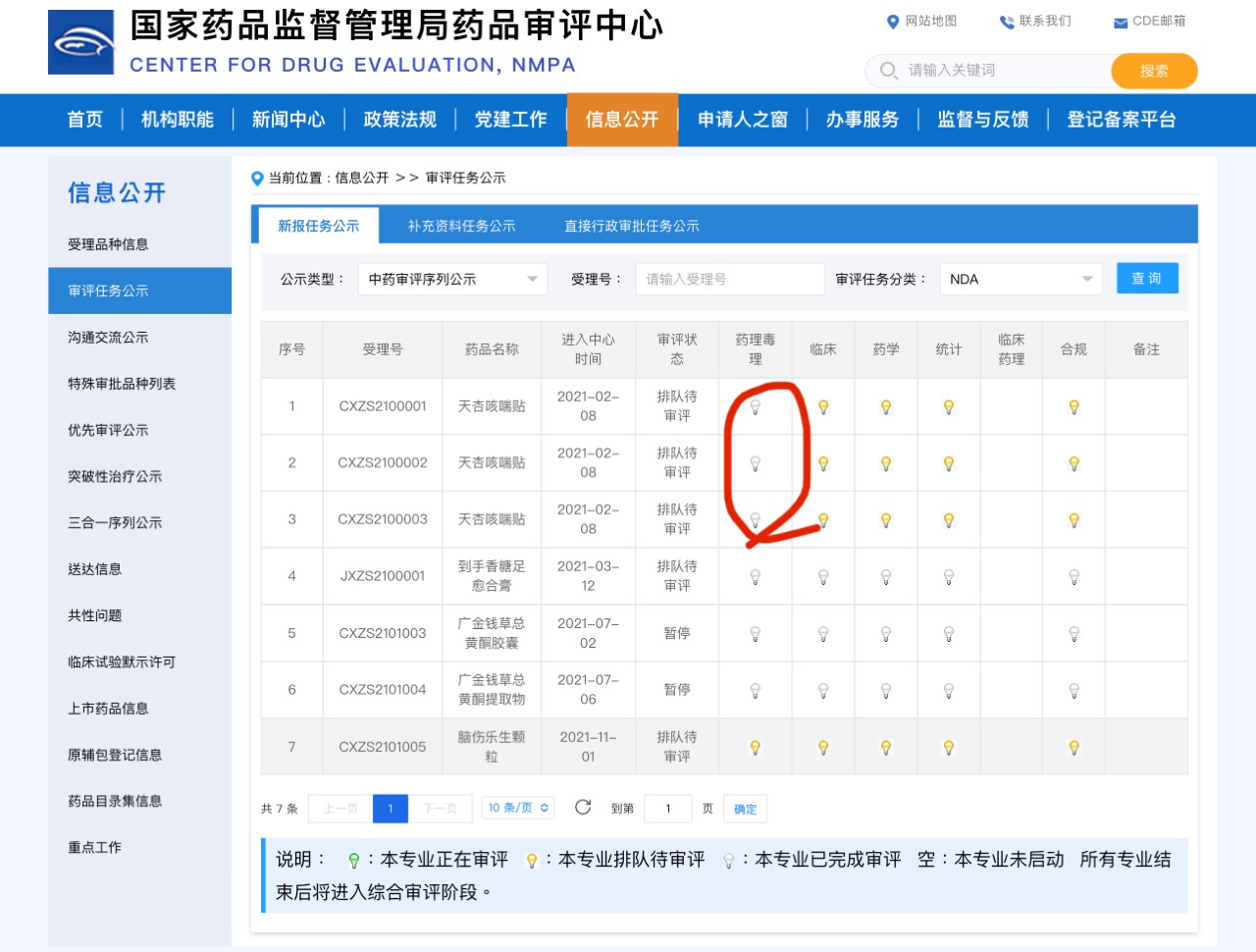The height and width of the screenshot is (952, 1256).
Task: Expand the 审评任务分类 NDA dropdown
Action: point(1020,280)
